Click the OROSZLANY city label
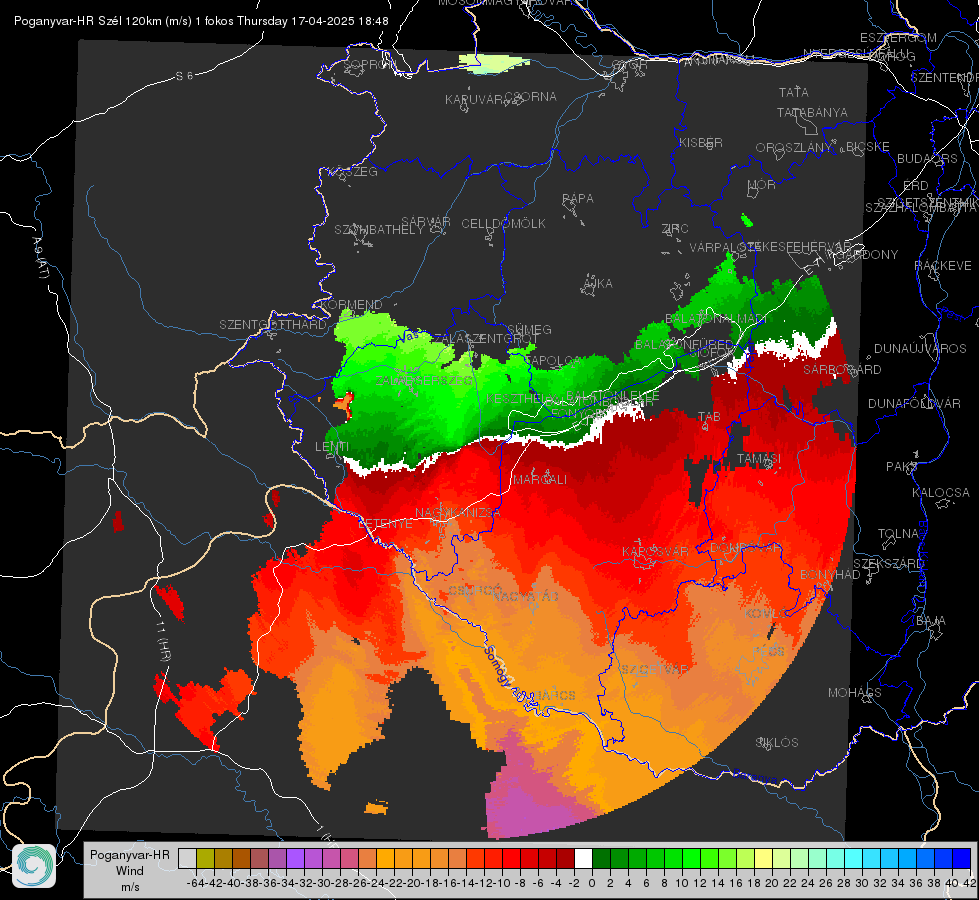 (794, 148)
